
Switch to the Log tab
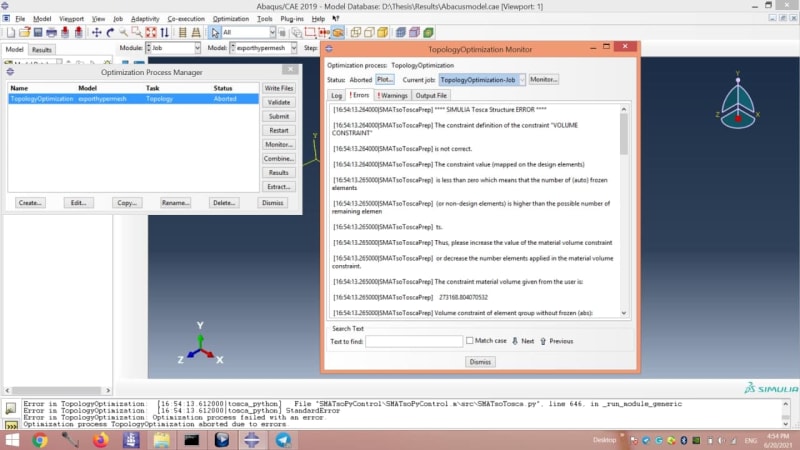coord(336,95)
